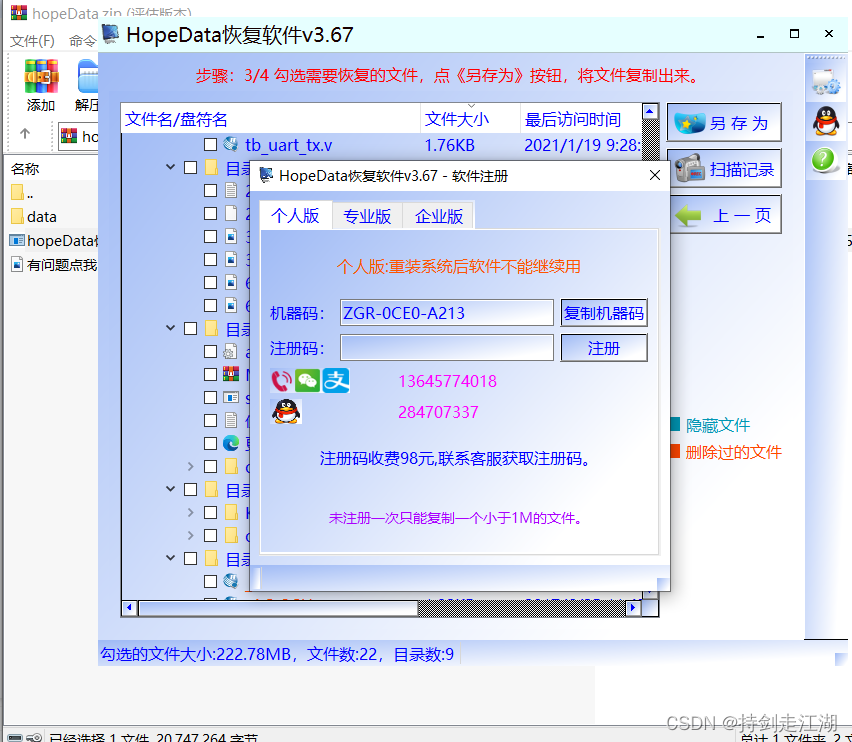Click phone number 13645774018
The image size is (852, 742).
[x=447, y=381]
